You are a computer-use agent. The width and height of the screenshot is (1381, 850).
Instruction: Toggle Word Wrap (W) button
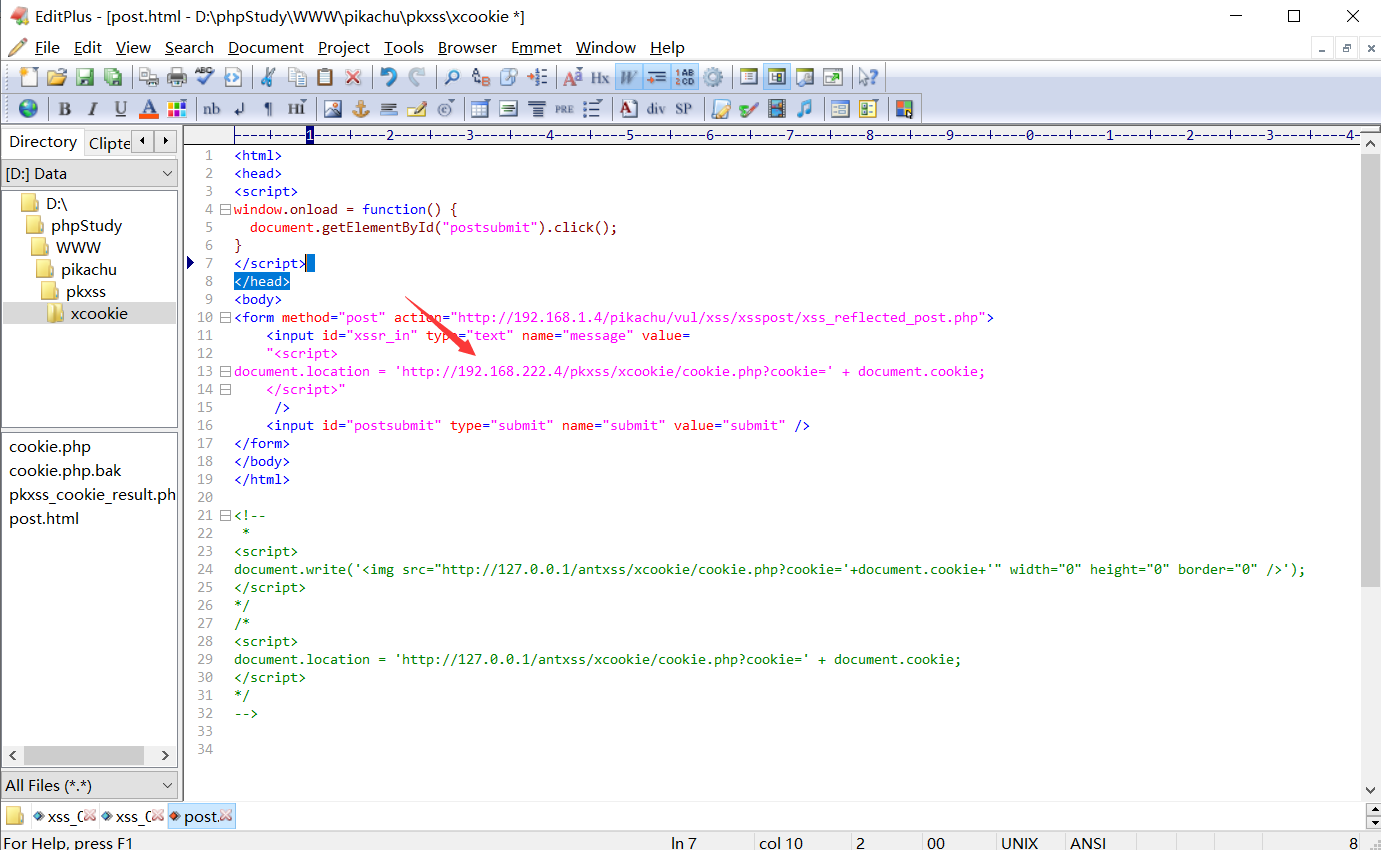coord(629,77)
